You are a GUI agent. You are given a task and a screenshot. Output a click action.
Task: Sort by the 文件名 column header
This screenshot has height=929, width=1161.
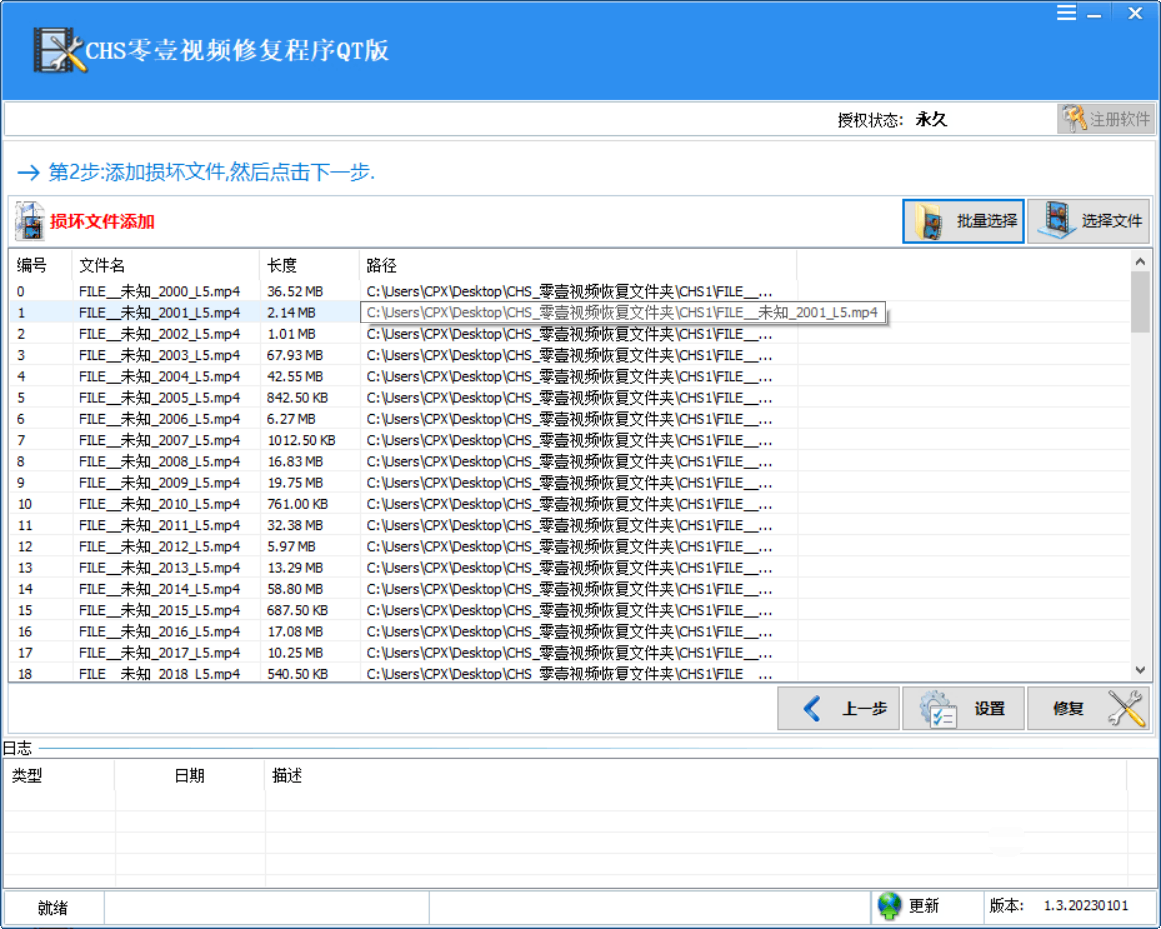pyautogui.click(x=165, y=265)
